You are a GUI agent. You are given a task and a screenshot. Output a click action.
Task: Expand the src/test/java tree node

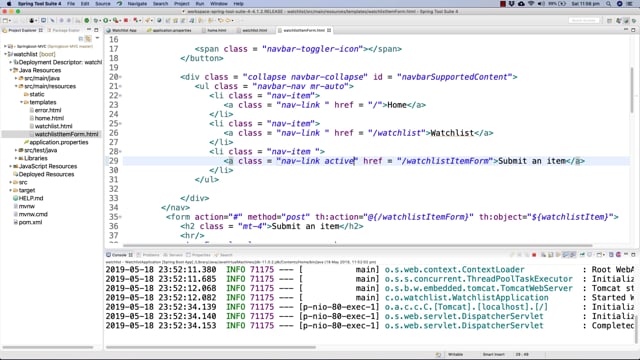tap(16, 150)
